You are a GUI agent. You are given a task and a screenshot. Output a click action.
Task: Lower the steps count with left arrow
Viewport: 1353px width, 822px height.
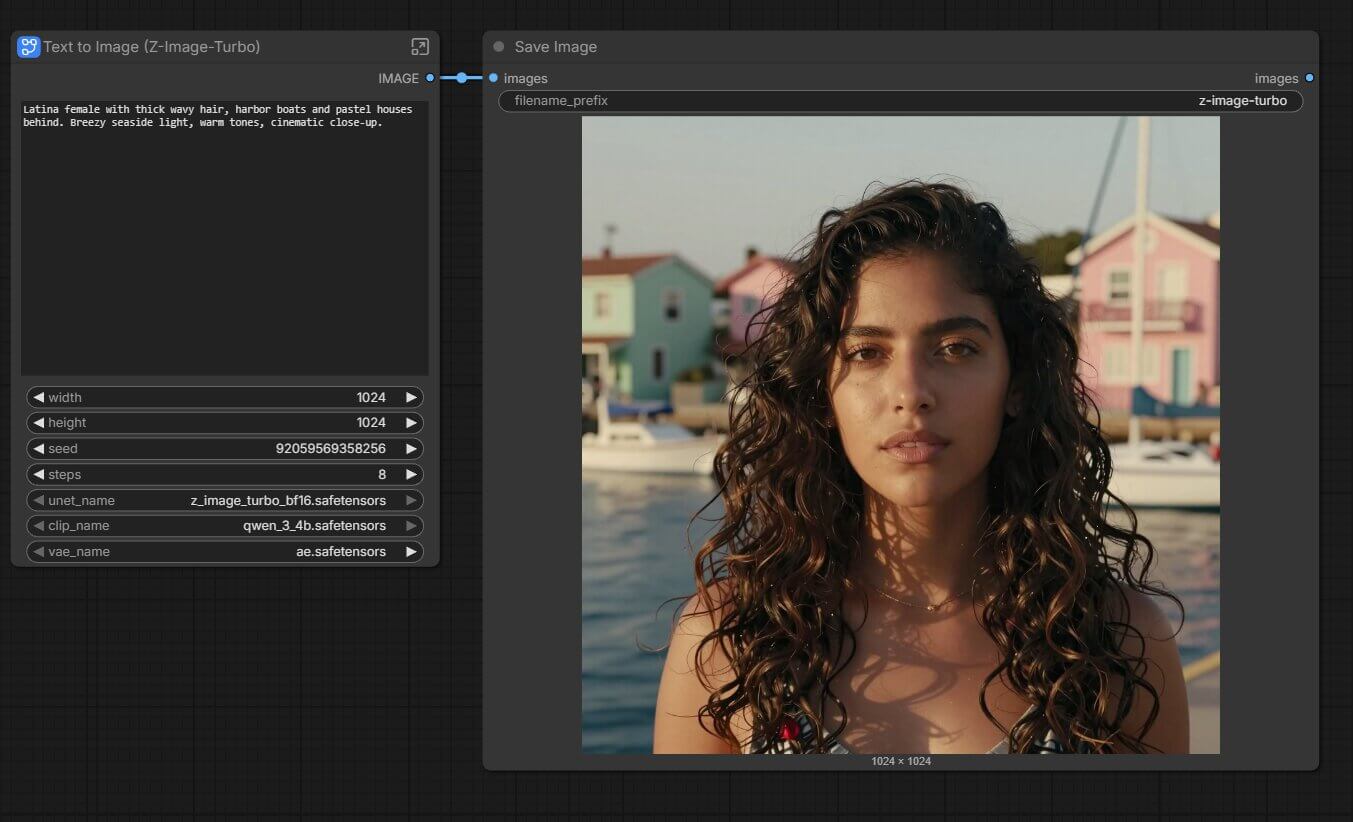pos(39,475)
